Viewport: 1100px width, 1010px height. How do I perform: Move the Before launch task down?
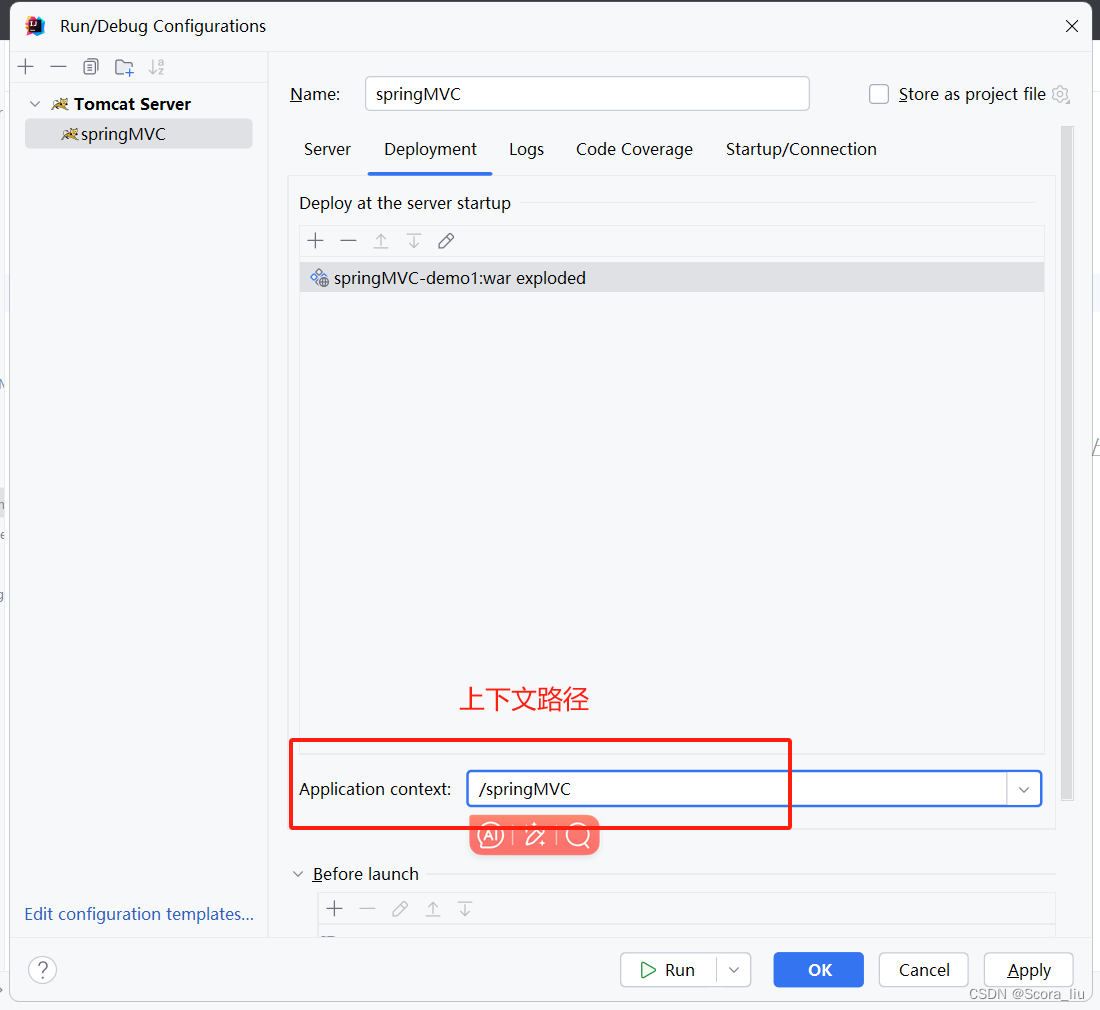pyautogui.click(x=465, y=909)
